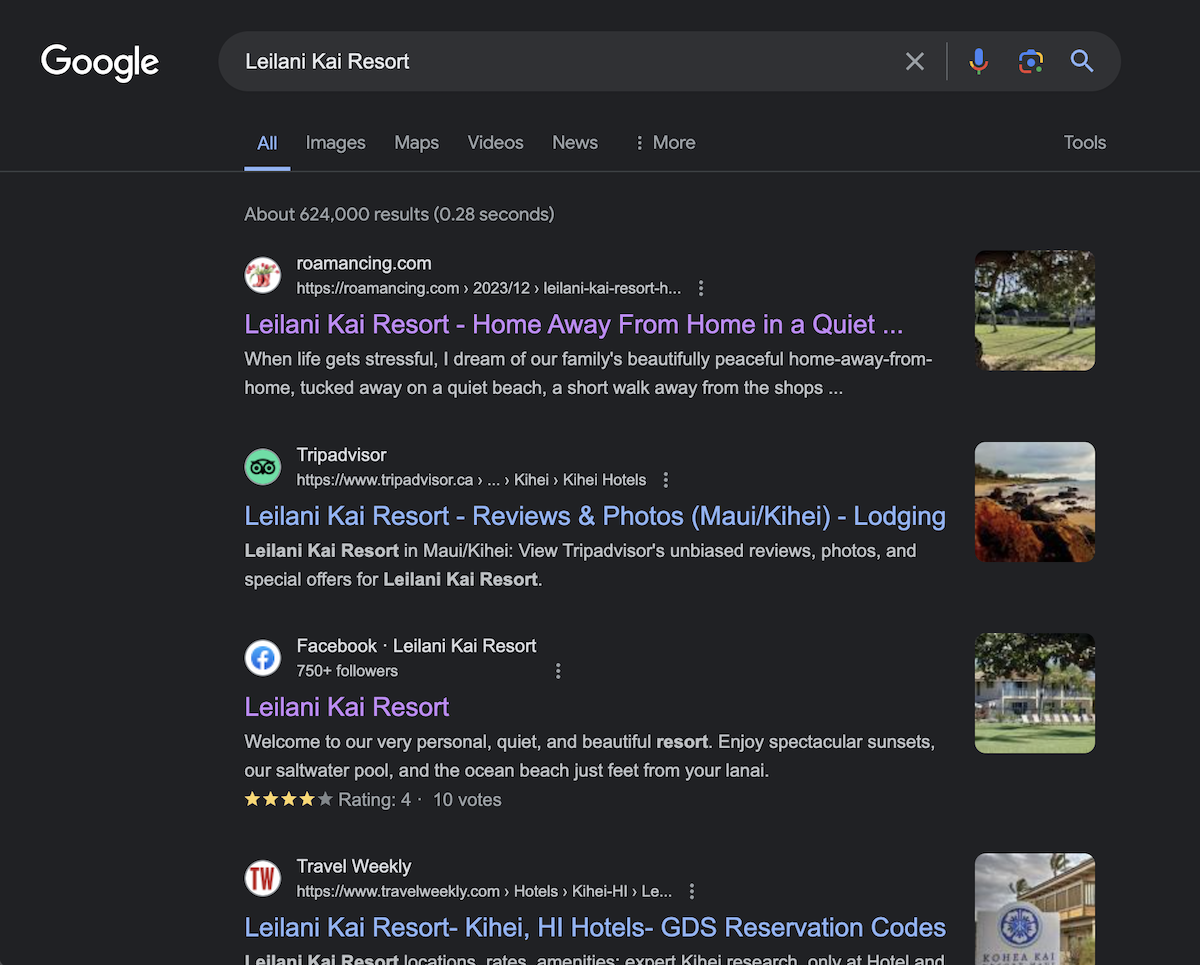The image size is (1200, 965).
Task: Click the roamancing.com site favicon
Action: pos(263,275)
